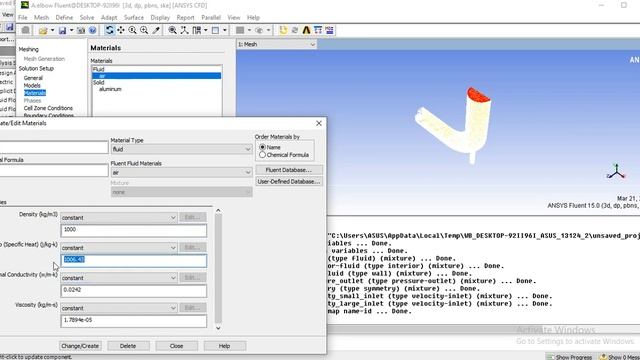
Task: Click the refresh arrows icon near ANSYS logo
Action: pyautogui.click(x=294, y=30)
